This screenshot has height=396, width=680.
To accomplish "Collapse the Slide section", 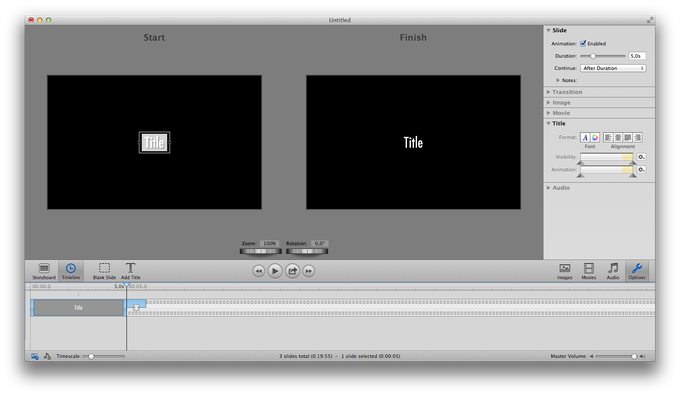I will point(549,30).
